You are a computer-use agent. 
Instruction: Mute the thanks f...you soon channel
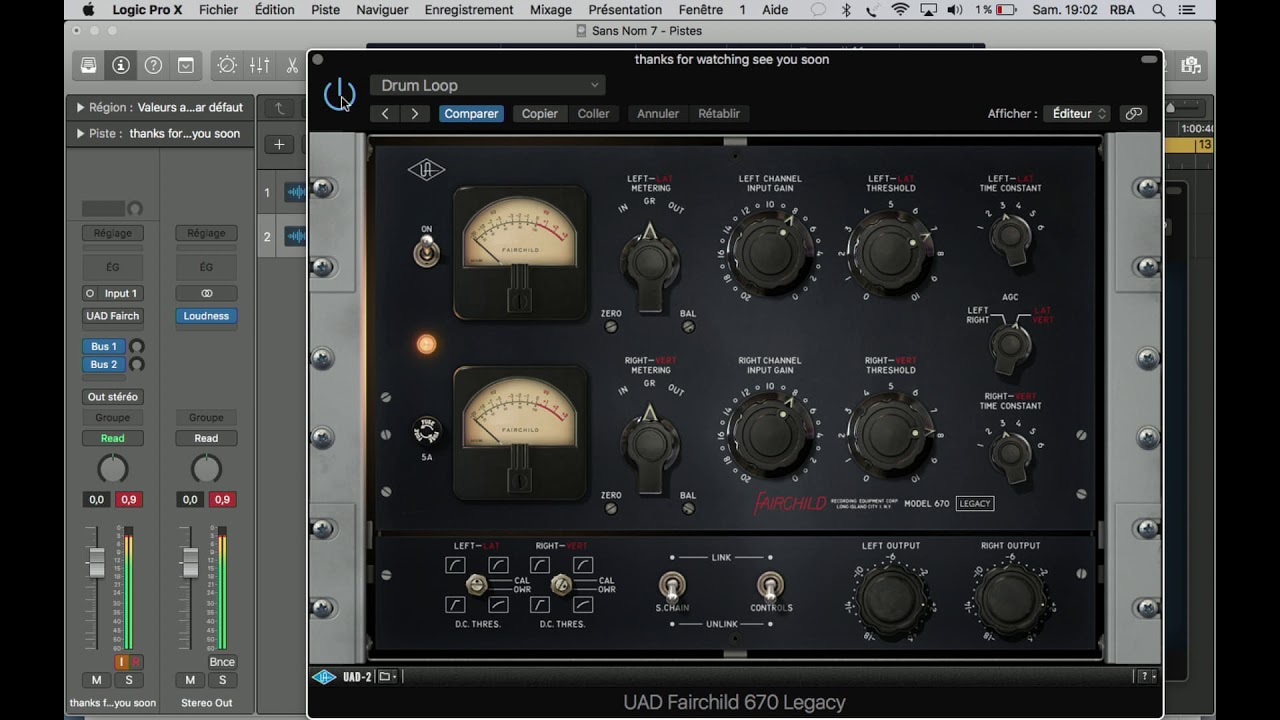(96, 680)
